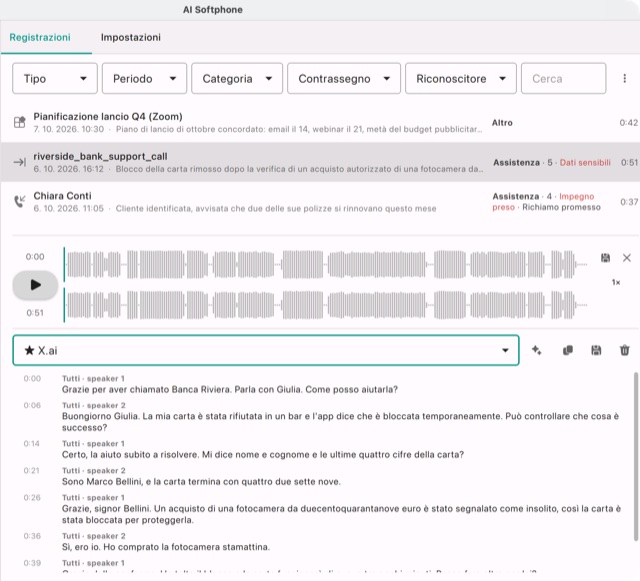
Task: Click the upper waveform track to seek
Action: tap(326, 265)
